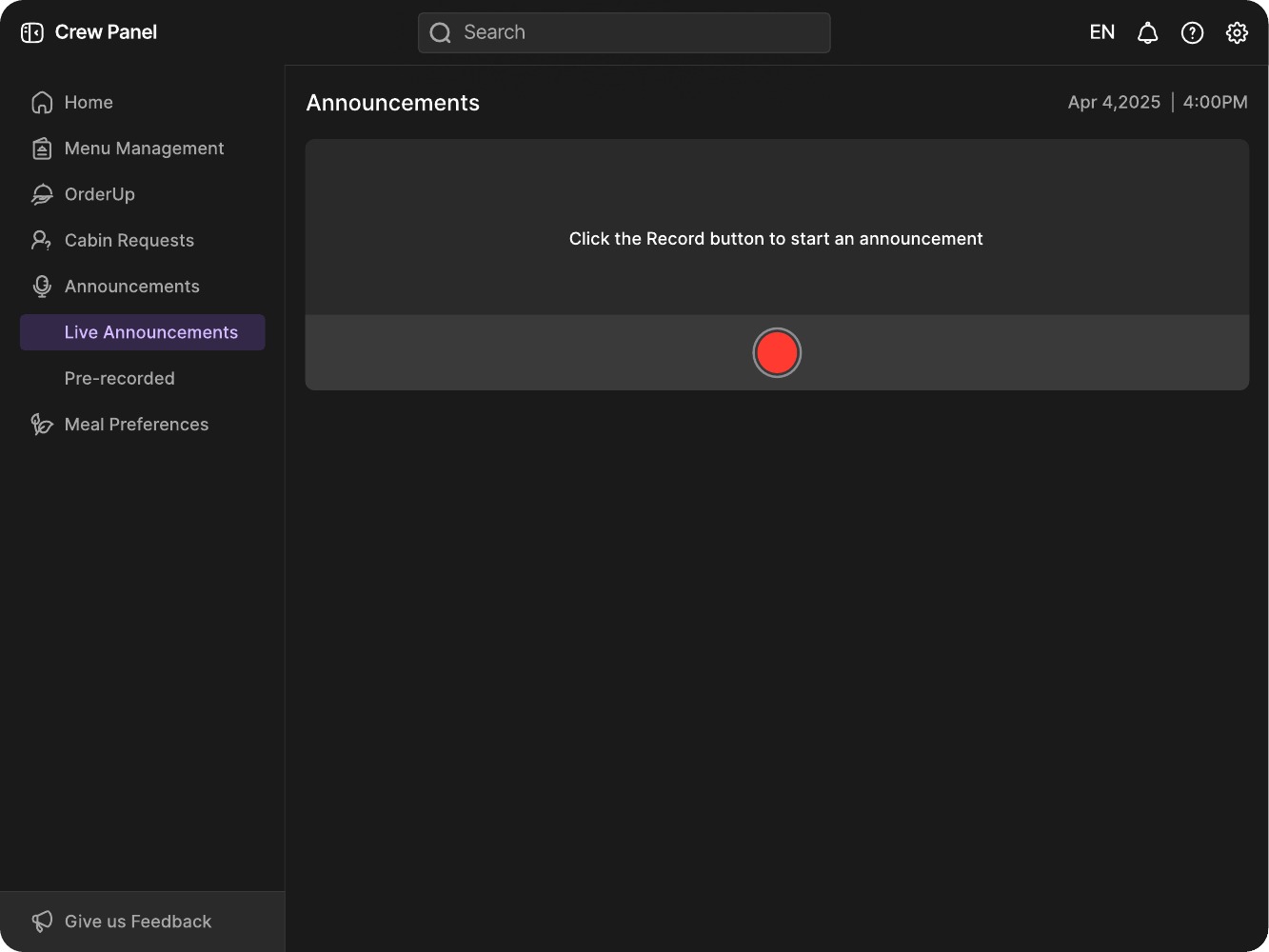The height and width of the screenshot is (952, 1269).
Task: Click the feedback megaphone icon
Action: pos(42,922)
